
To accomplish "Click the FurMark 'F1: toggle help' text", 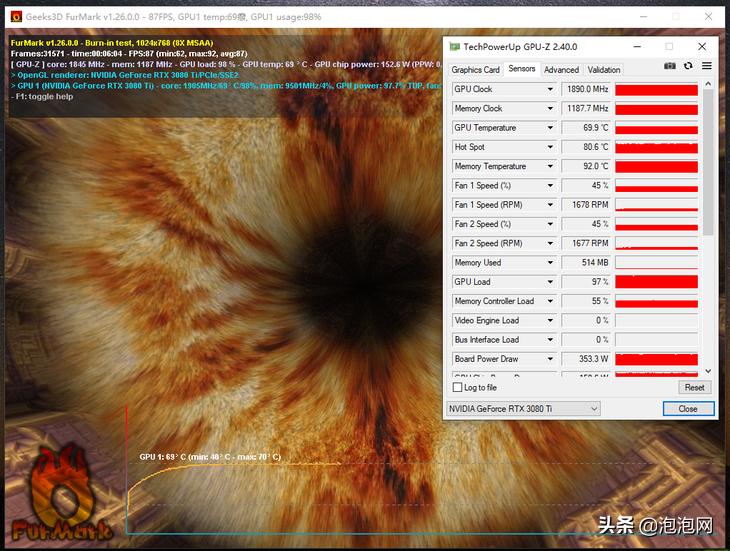I will click(42, 96).
